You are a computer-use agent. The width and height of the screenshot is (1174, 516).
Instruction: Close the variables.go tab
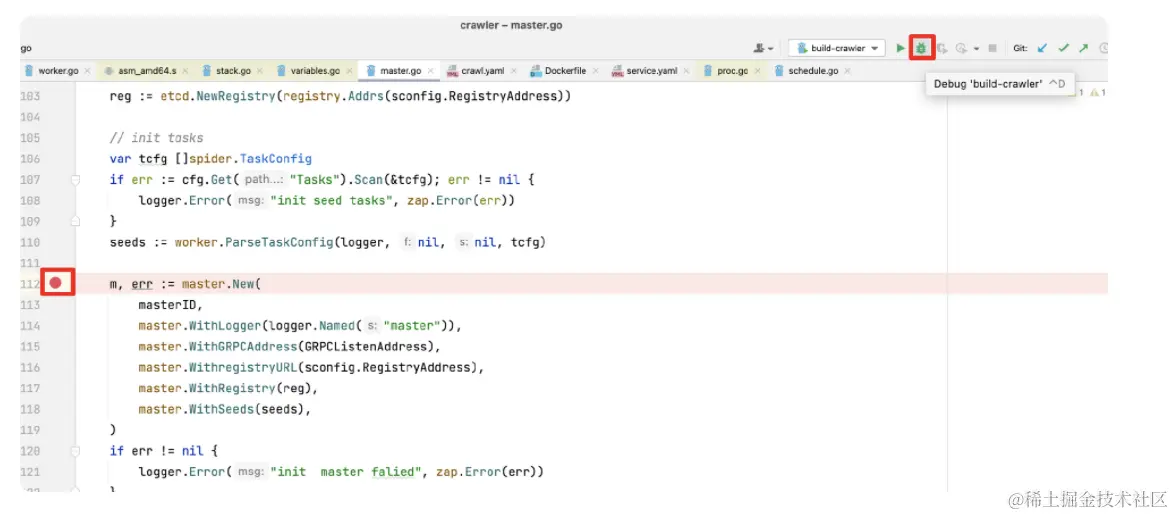point(349,71)
